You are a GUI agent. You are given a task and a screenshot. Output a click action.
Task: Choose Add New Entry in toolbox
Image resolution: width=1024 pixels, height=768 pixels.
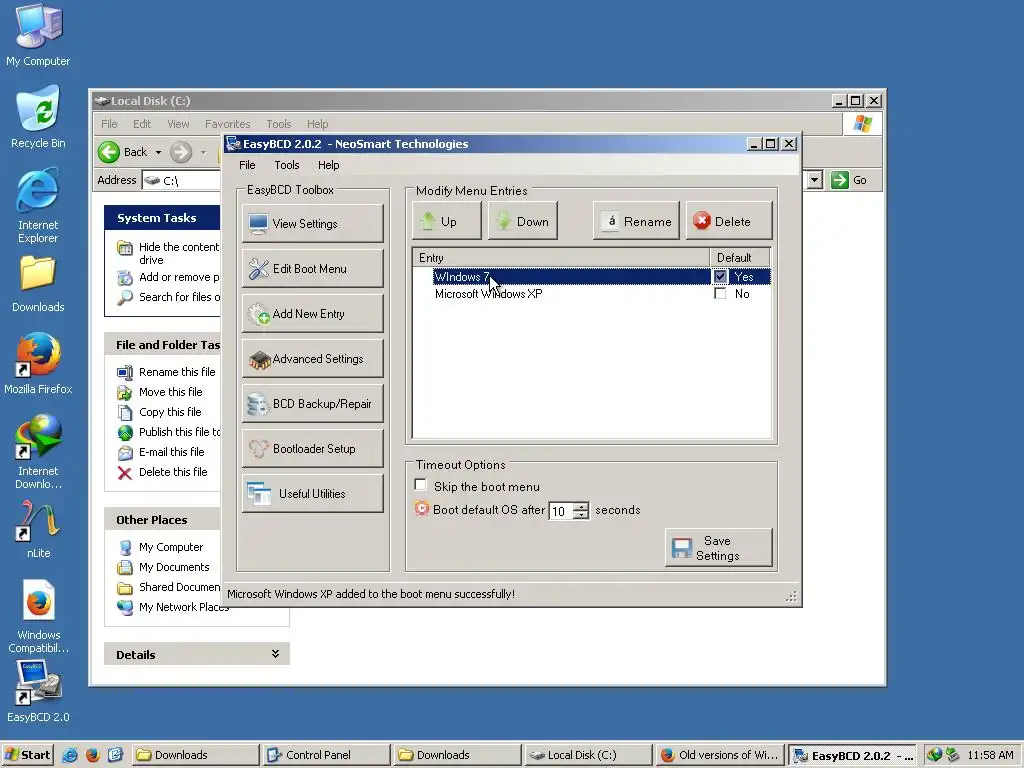[x=312, y=313]
